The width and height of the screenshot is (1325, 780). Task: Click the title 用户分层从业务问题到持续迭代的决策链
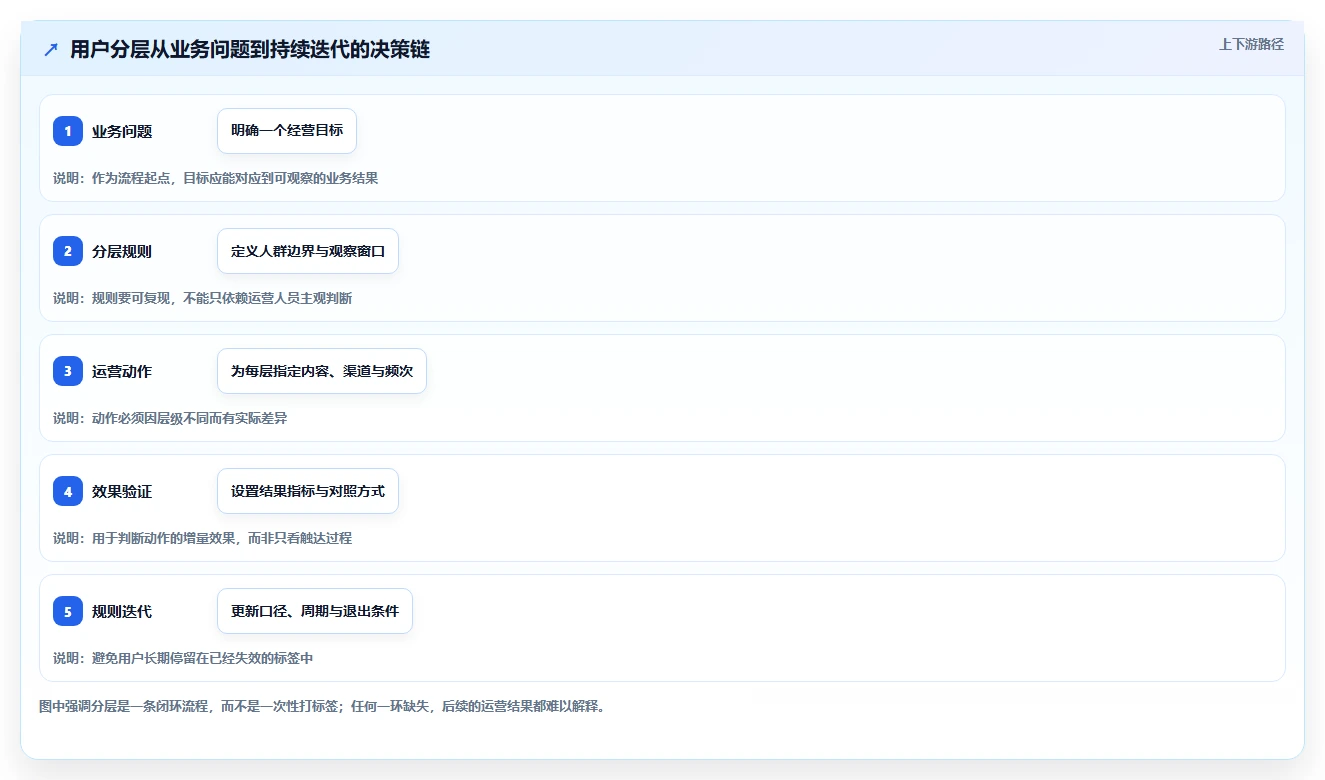coord(250,50)
